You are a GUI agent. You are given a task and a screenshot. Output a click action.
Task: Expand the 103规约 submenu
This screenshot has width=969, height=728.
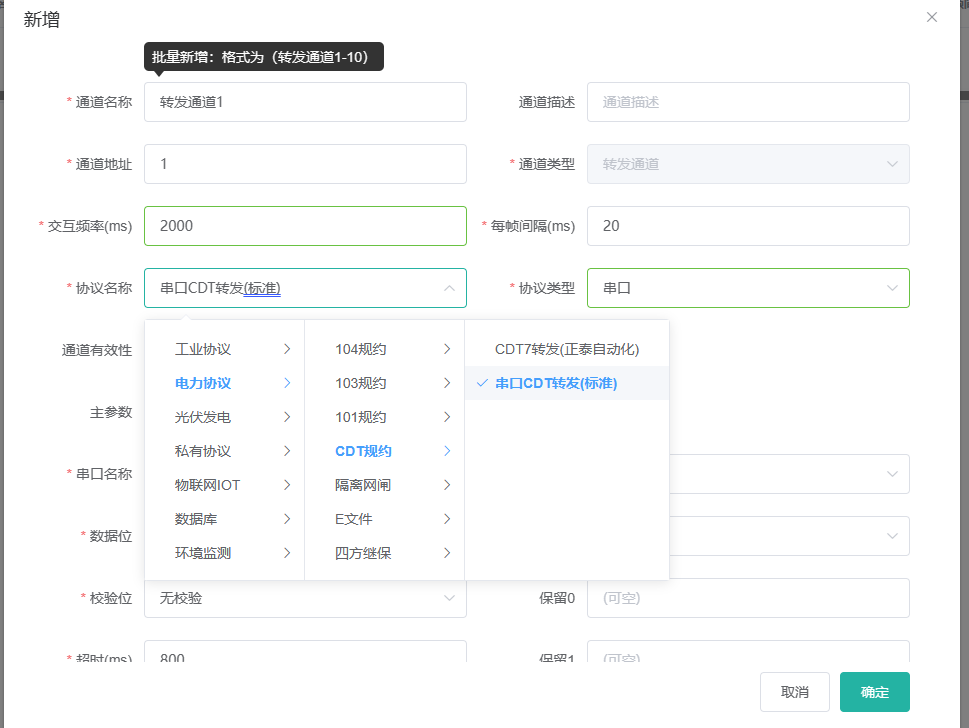tap(384, 383)
